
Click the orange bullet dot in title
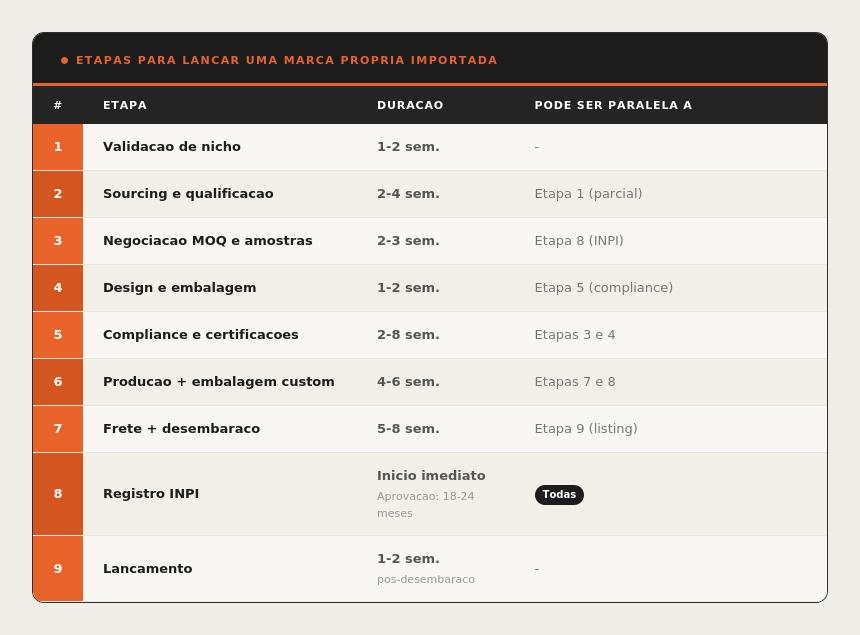point(65,60)
